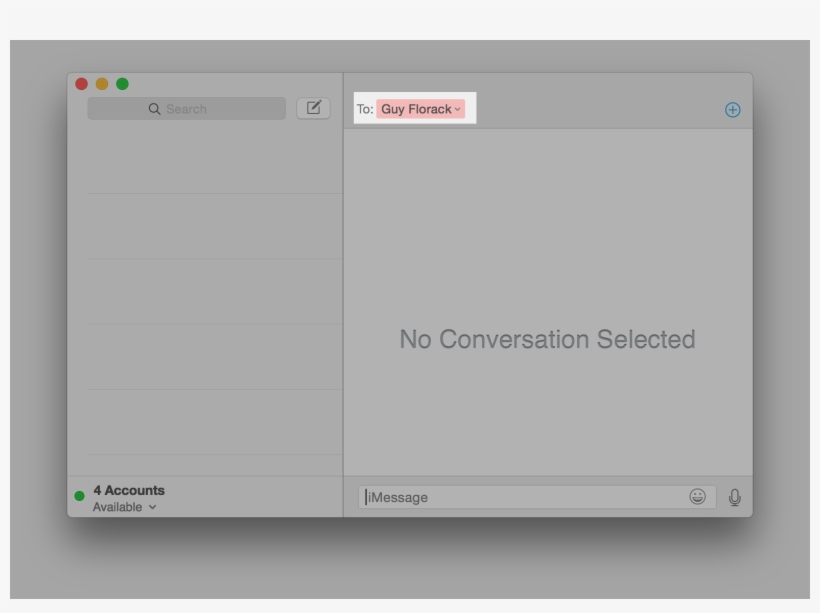Click the No Conversation Selected area
This screenshot has width=820, height=613.
point(548,338)
